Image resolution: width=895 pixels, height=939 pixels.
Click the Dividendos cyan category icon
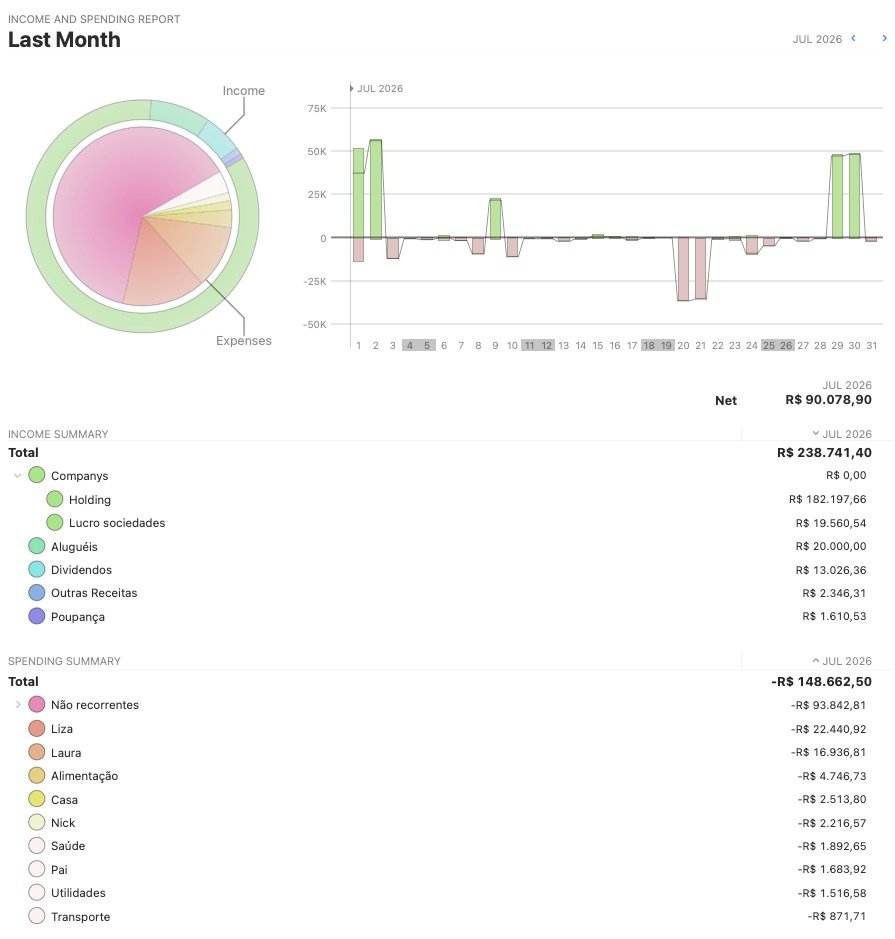(37, 569)
